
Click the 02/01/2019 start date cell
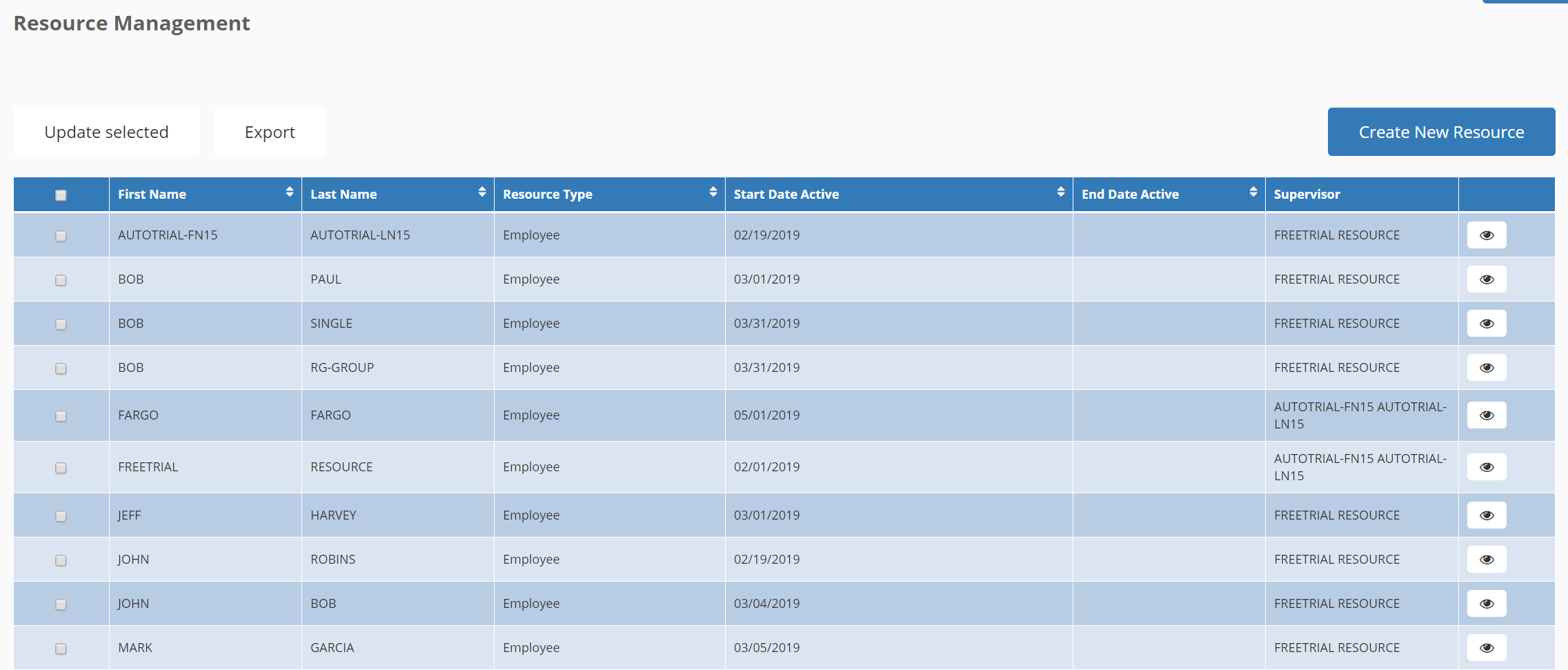point(899,467)
